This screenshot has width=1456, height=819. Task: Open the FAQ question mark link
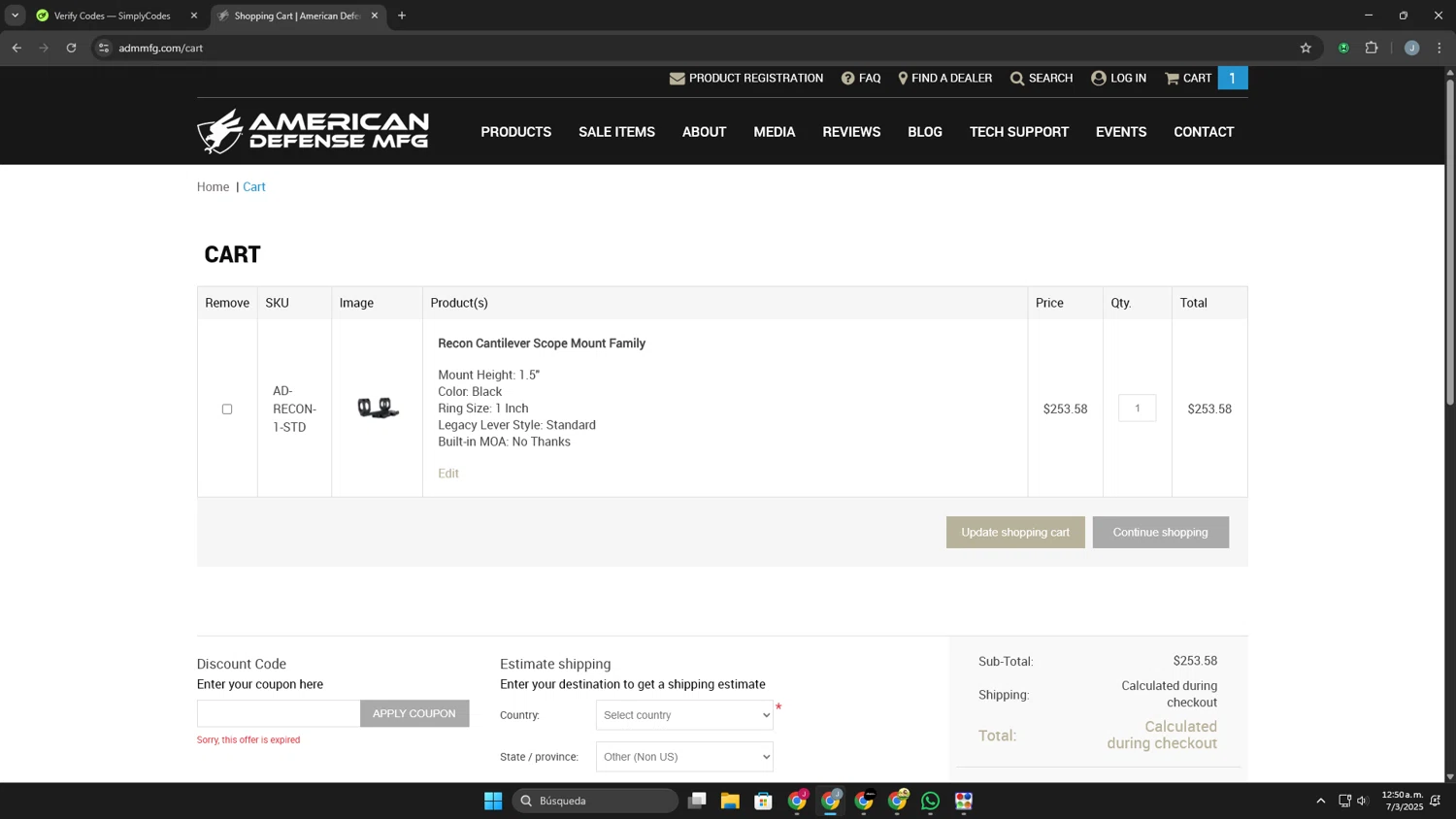point(861,79)
